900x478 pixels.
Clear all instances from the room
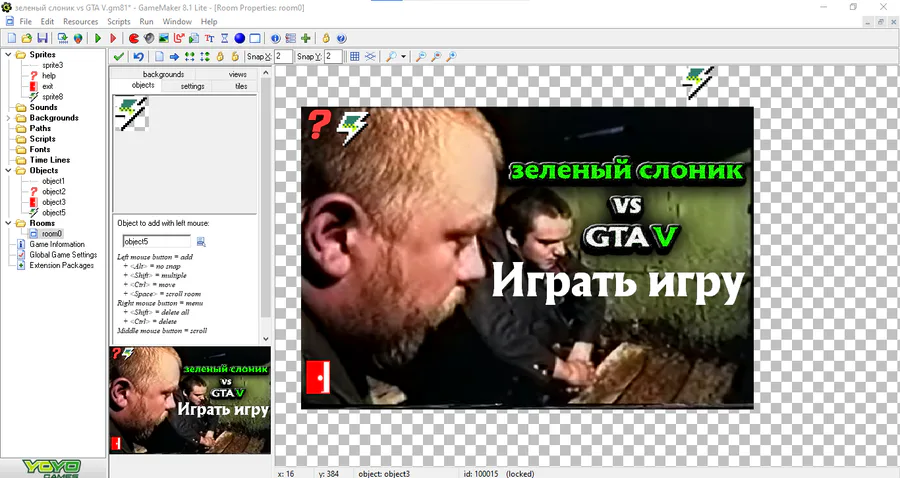coord(159,56)
